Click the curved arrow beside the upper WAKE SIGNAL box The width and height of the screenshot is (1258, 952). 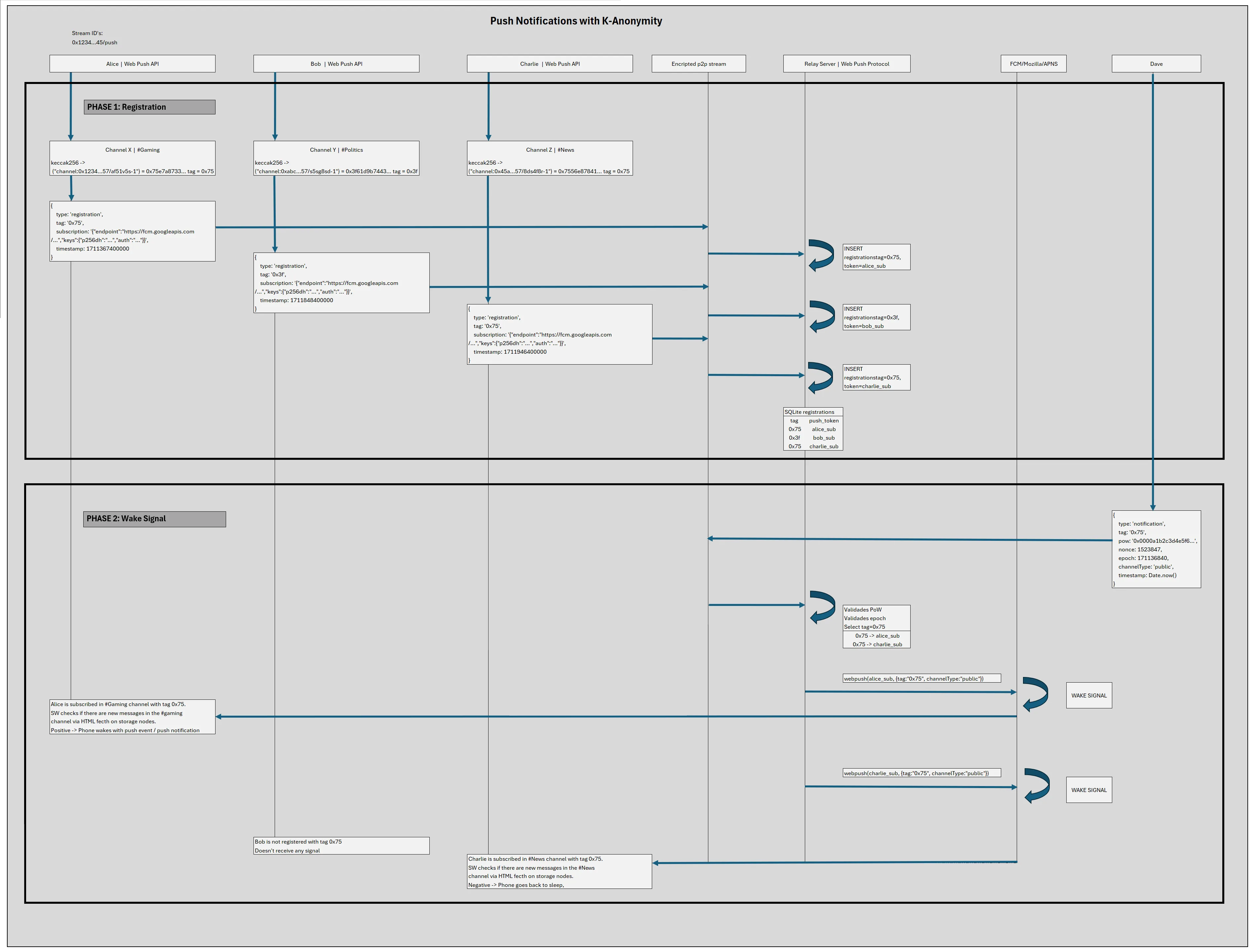(1035, 694)
